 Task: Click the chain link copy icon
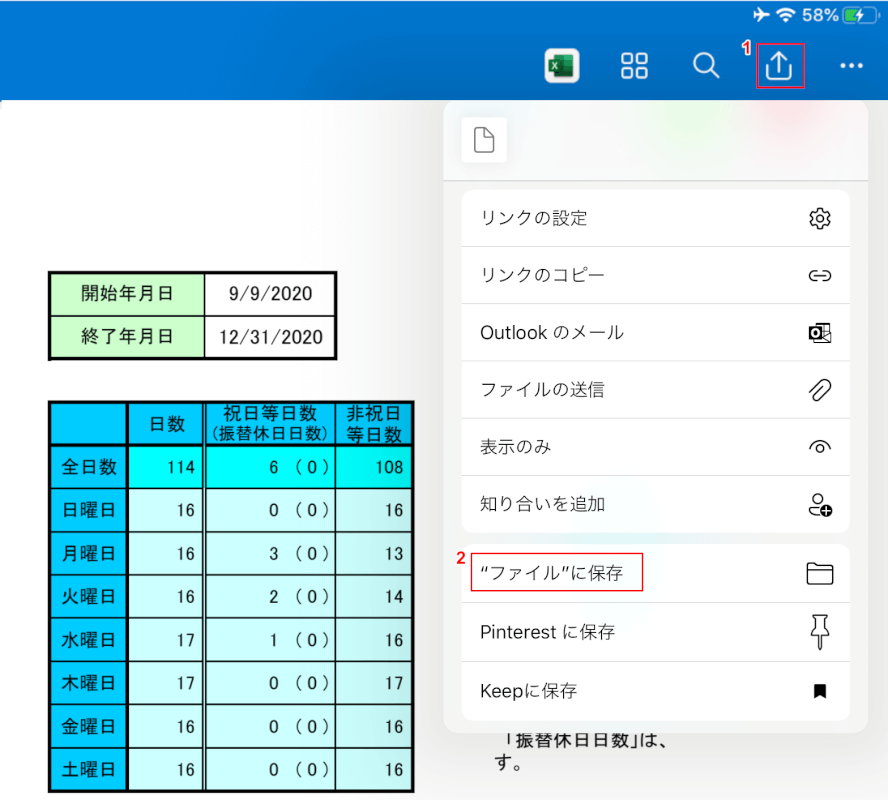[819, 276]
